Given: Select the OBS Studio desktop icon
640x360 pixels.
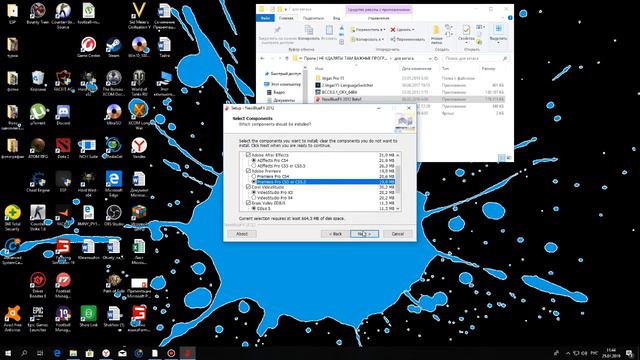Looking at the screenshot, I should 113,216.
